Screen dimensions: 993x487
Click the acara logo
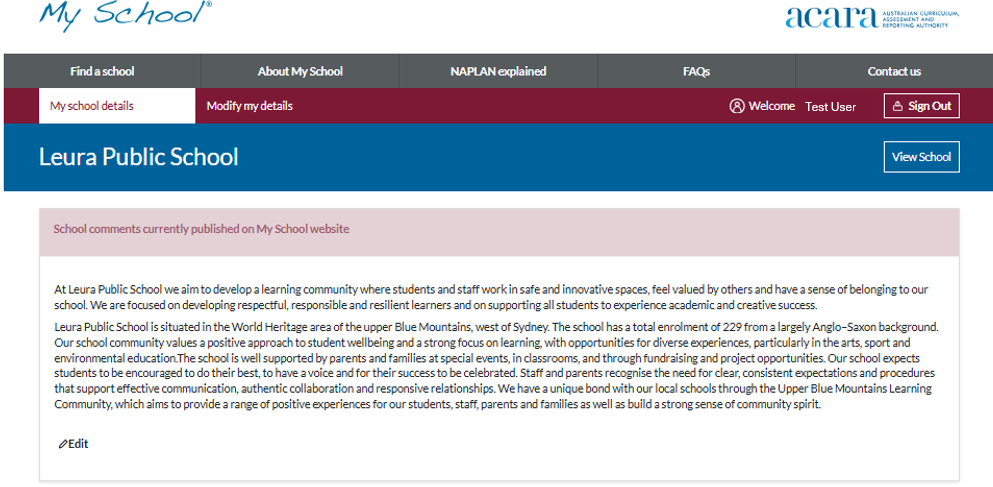[x=830, y=17]
